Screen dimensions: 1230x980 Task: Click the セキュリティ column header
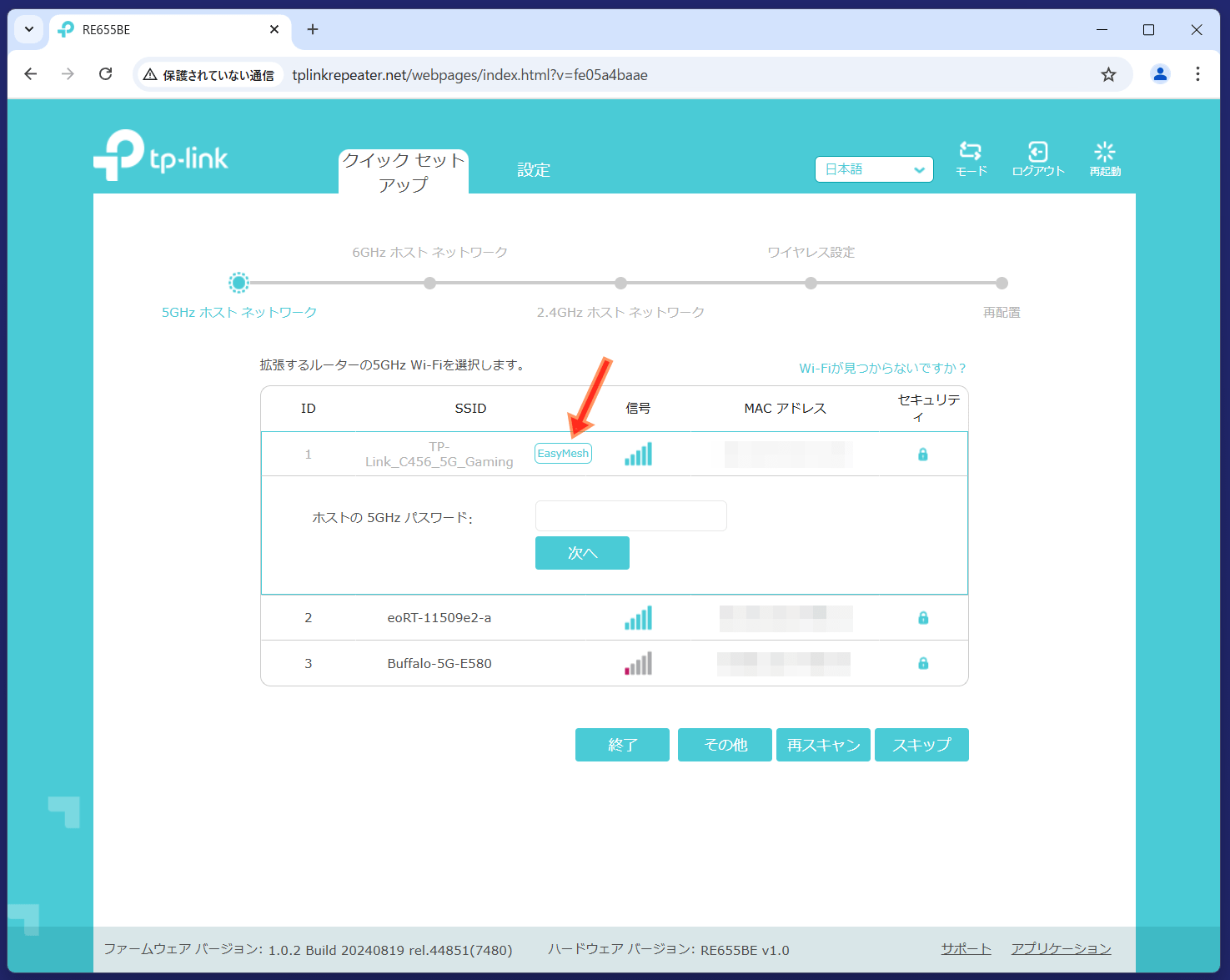928,408
